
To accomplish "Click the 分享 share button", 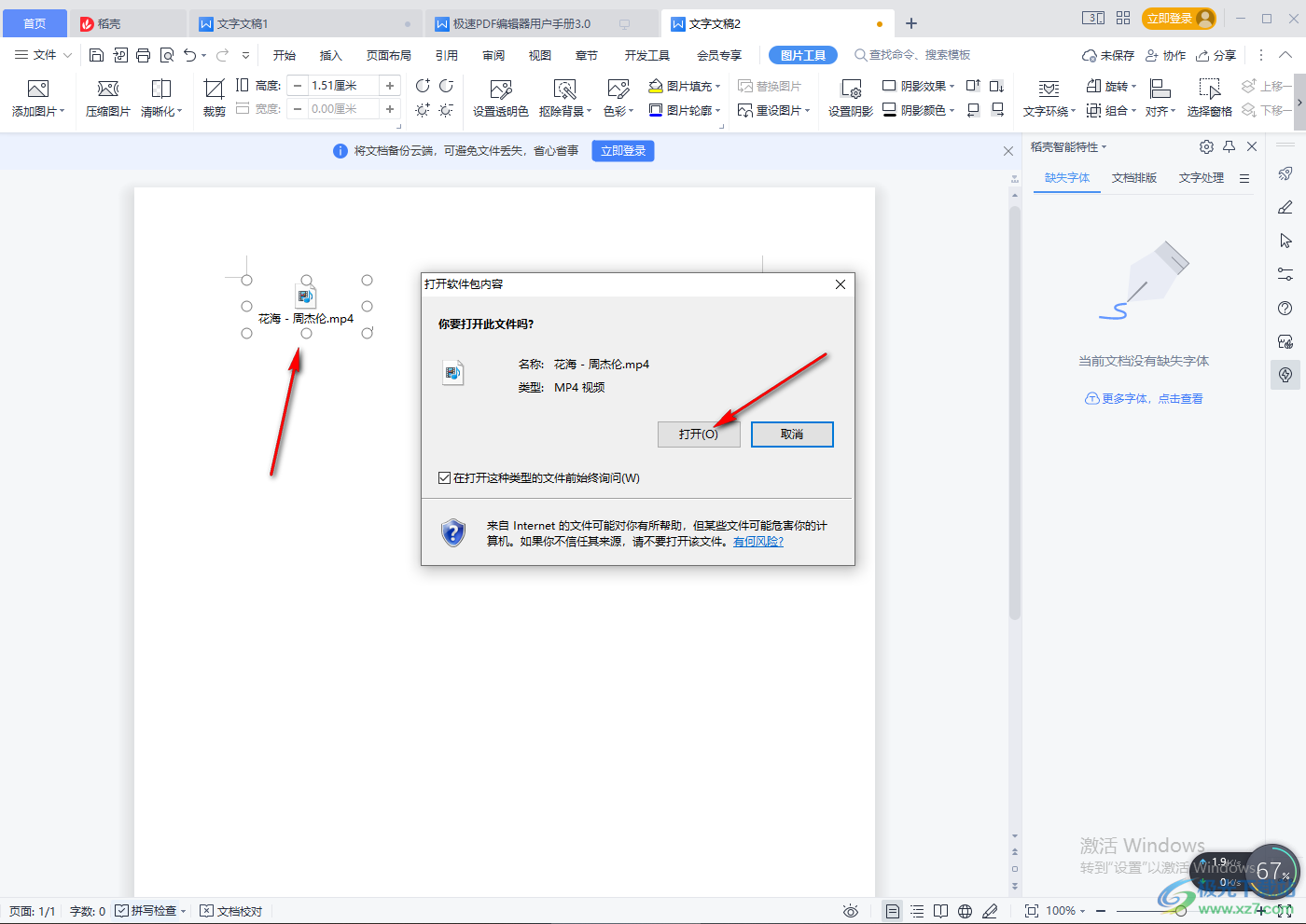I will tap(1216, 55).
